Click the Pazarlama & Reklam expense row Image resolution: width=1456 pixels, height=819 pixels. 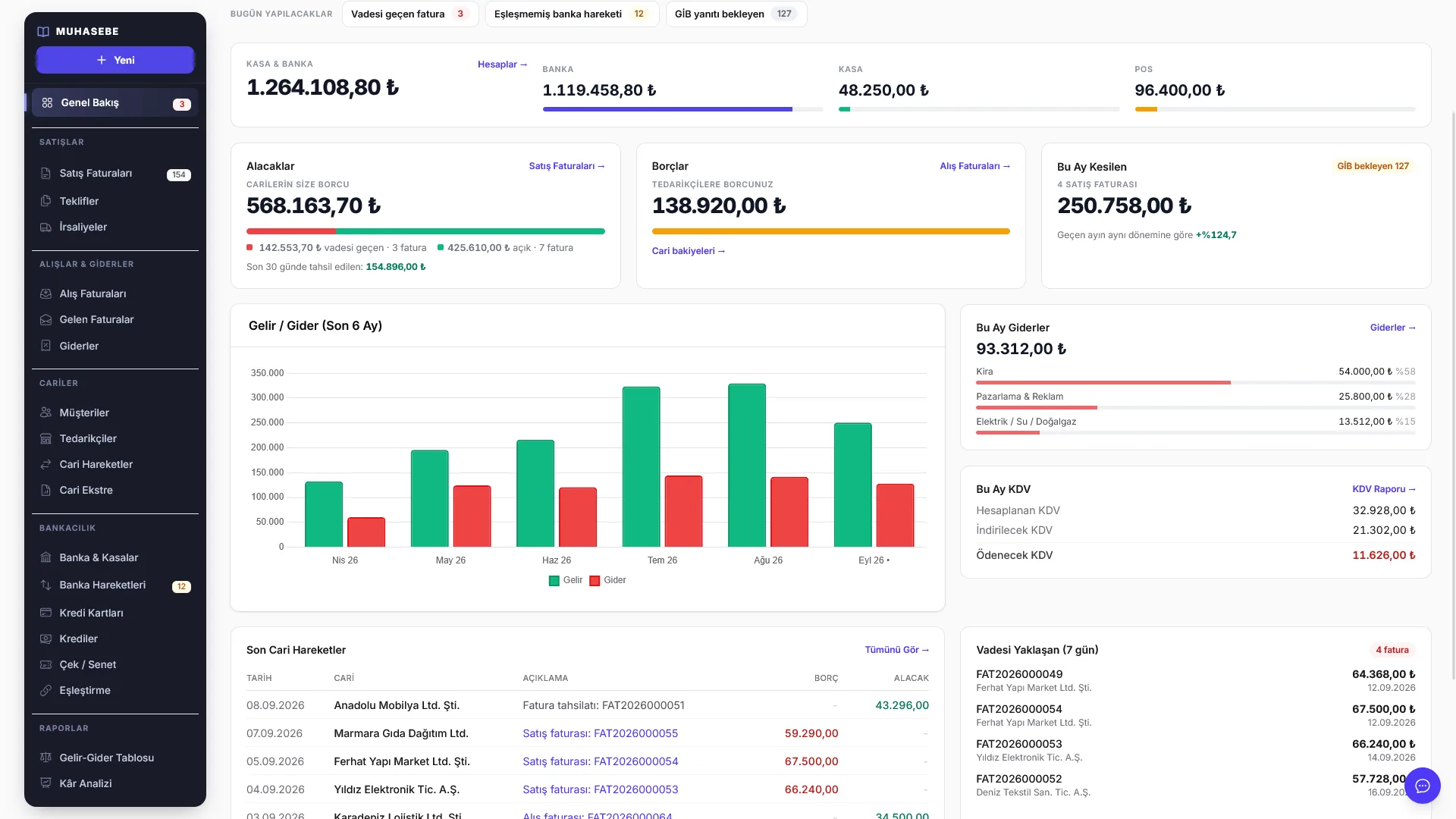pyautogui.click(x=1196, y=400)
